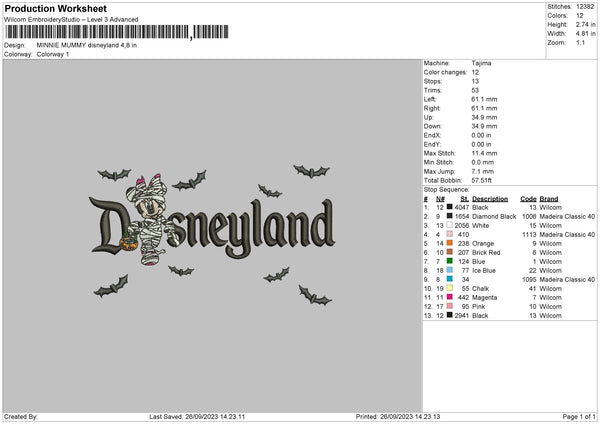
Task: Click the Orange thread color swatch
Action: 450,243
